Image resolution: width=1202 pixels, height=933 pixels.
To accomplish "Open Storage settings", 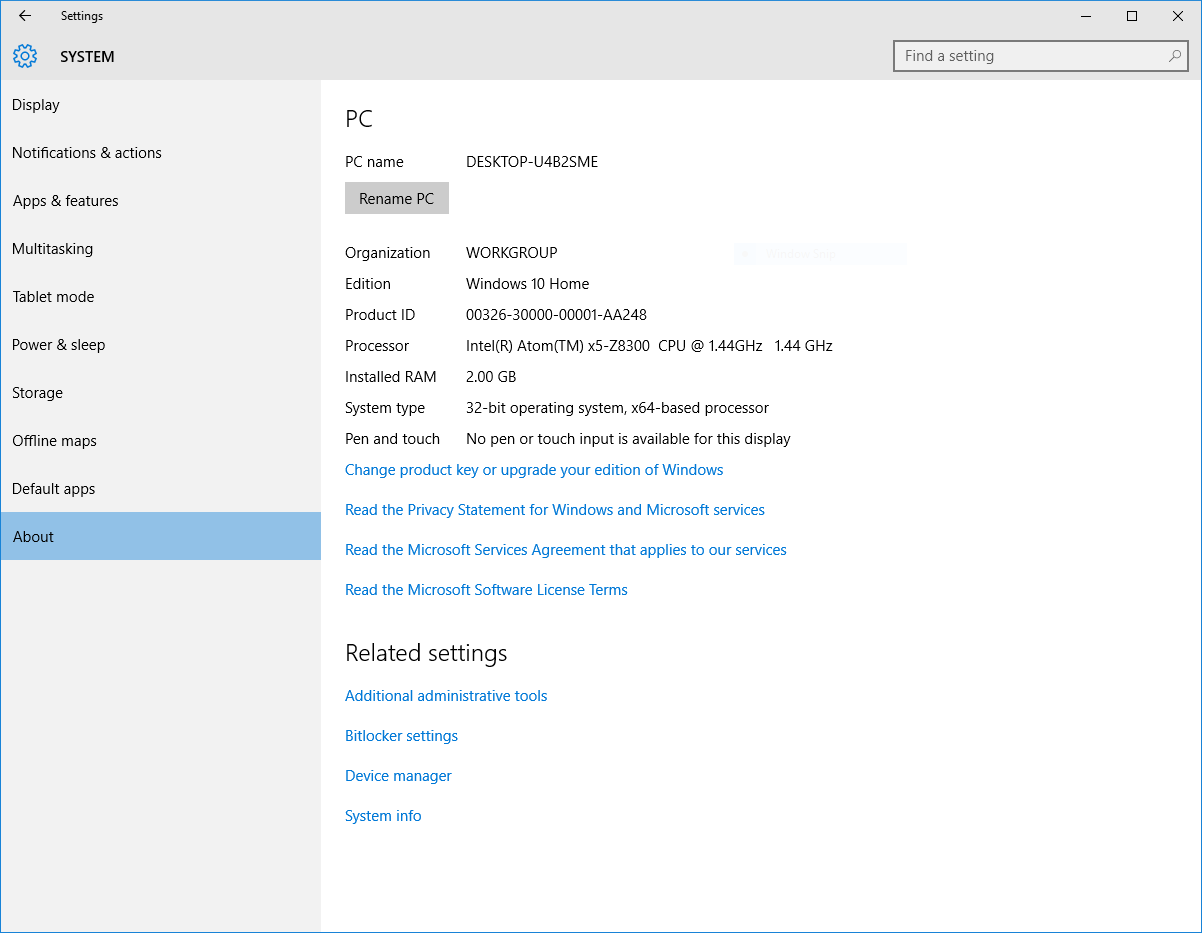I will point(160,393).
